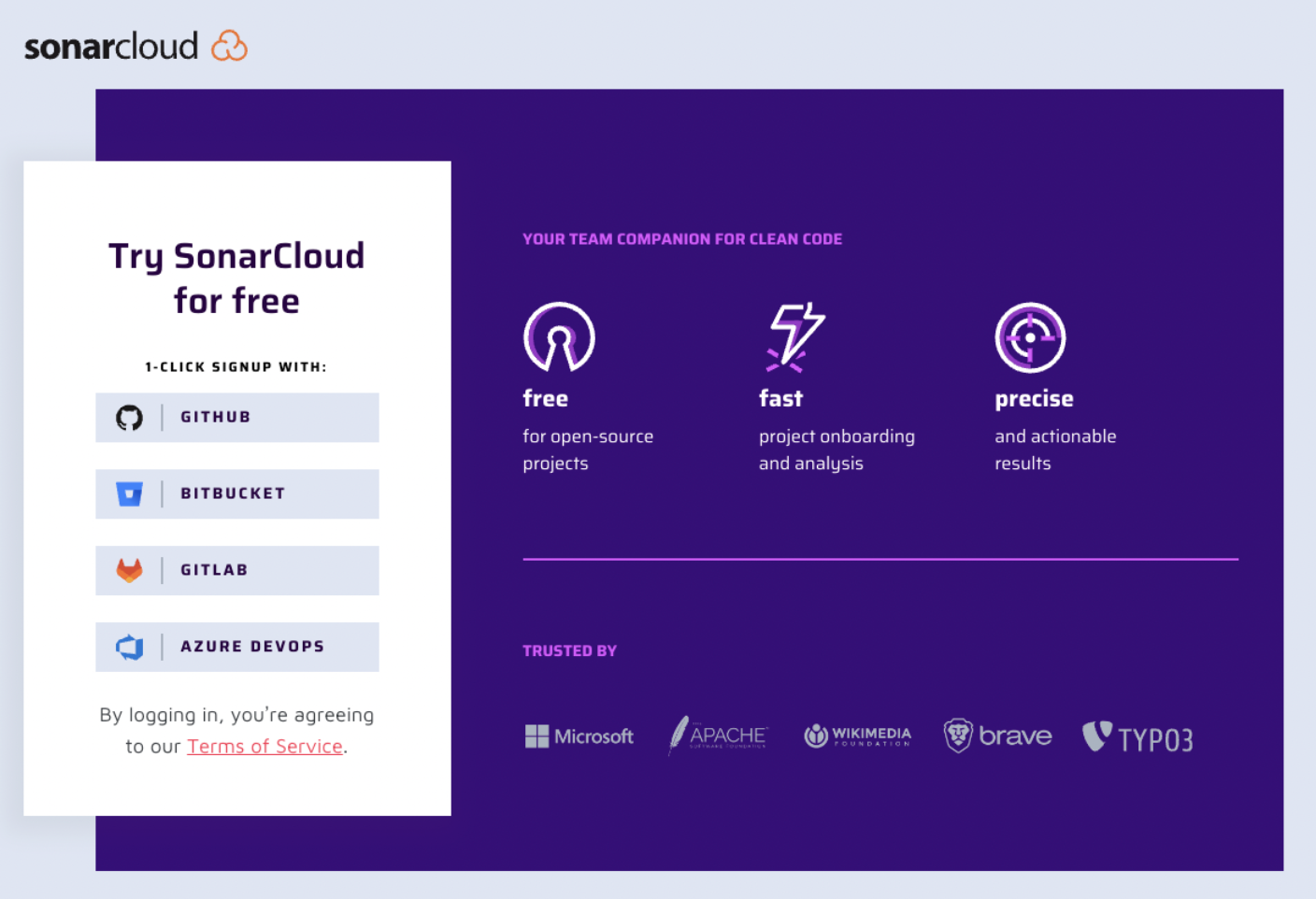
Task: Click the sonarcloud logo text
Action: pyautogui.click(x=111, y=46)
